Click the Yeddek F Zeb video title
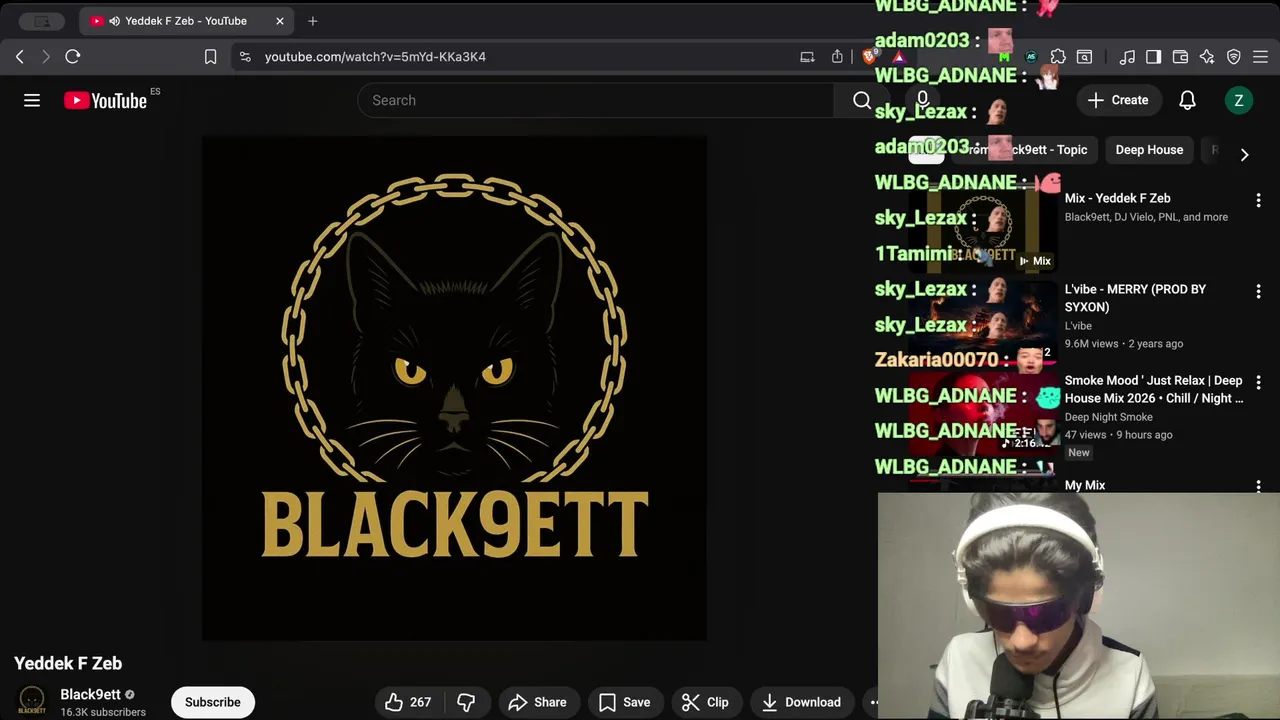The image size is (1280, 720). [68, 663]
